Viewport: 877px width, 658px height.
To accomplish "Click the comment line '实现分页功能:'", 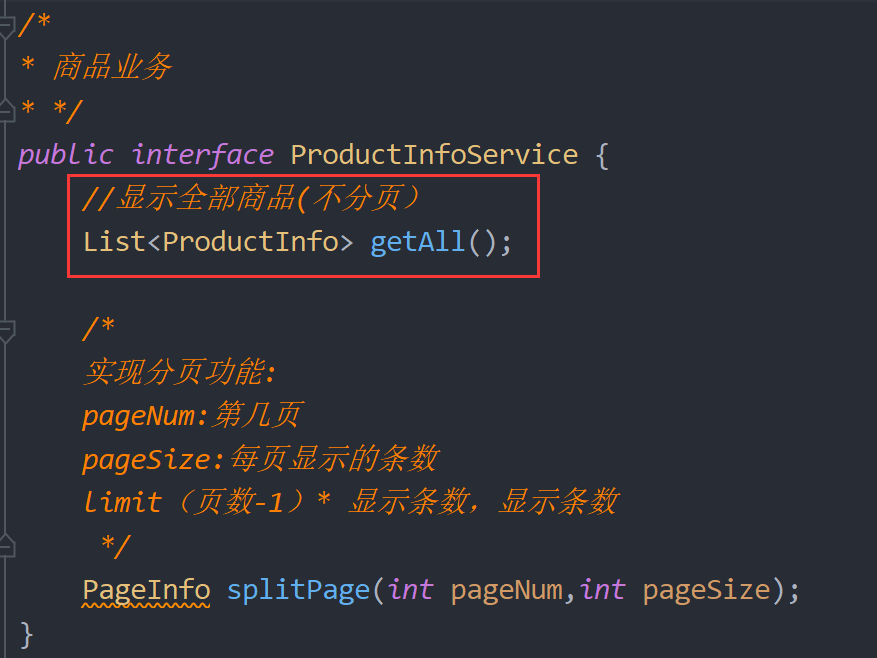I will tap(180, 372).
